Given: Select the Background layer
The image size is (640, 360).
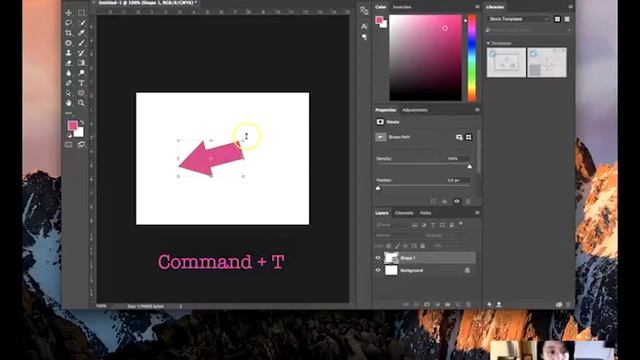Looking at the screenshot, I should [x=425, y=270].
